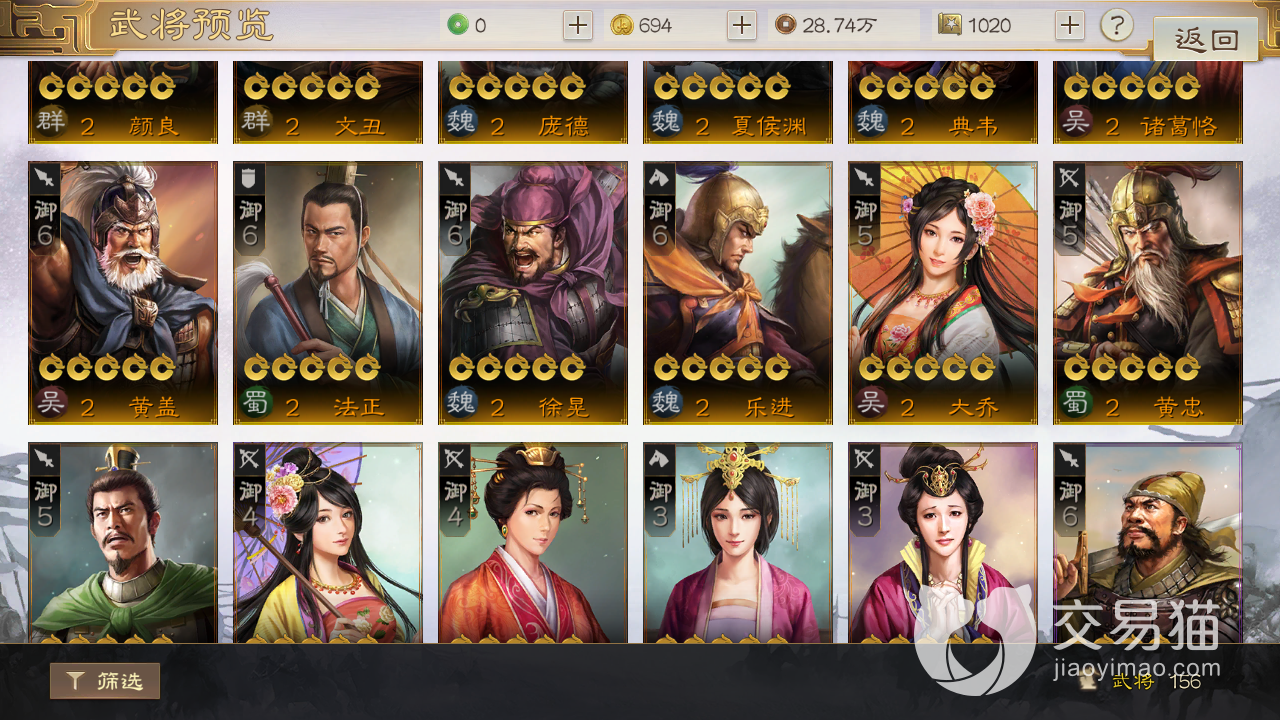Select the 大乔 general card with the umbrella
Viewport: 1280px width, 720px height.
pos(943,293)
